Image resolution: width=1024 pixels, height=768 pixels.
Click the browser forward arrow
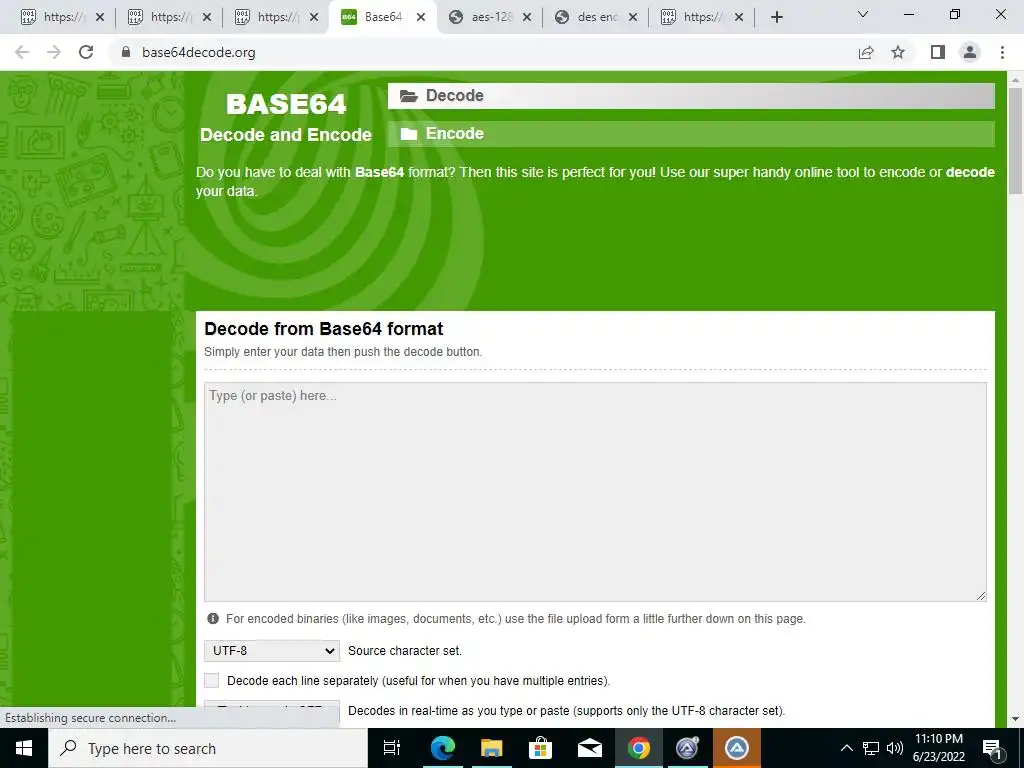pyautogui.click(x=54, y=52)
